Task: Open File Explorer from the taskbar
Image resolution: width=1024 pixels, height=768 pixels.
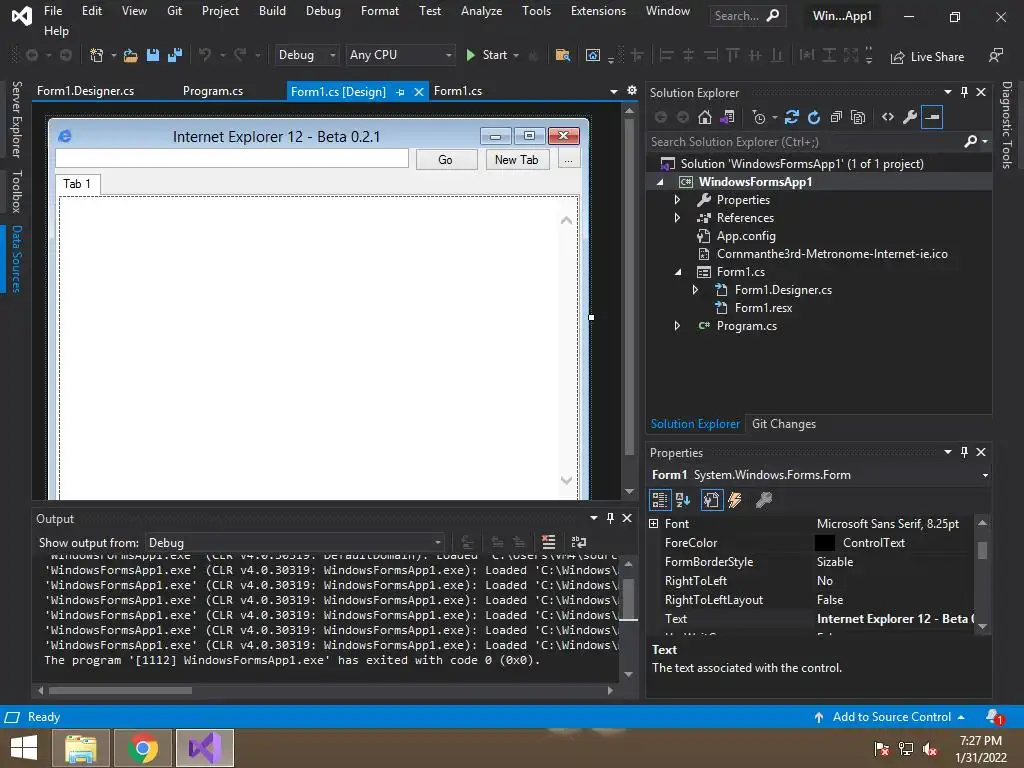Action: pyautogui.click(x=80, y=748)
